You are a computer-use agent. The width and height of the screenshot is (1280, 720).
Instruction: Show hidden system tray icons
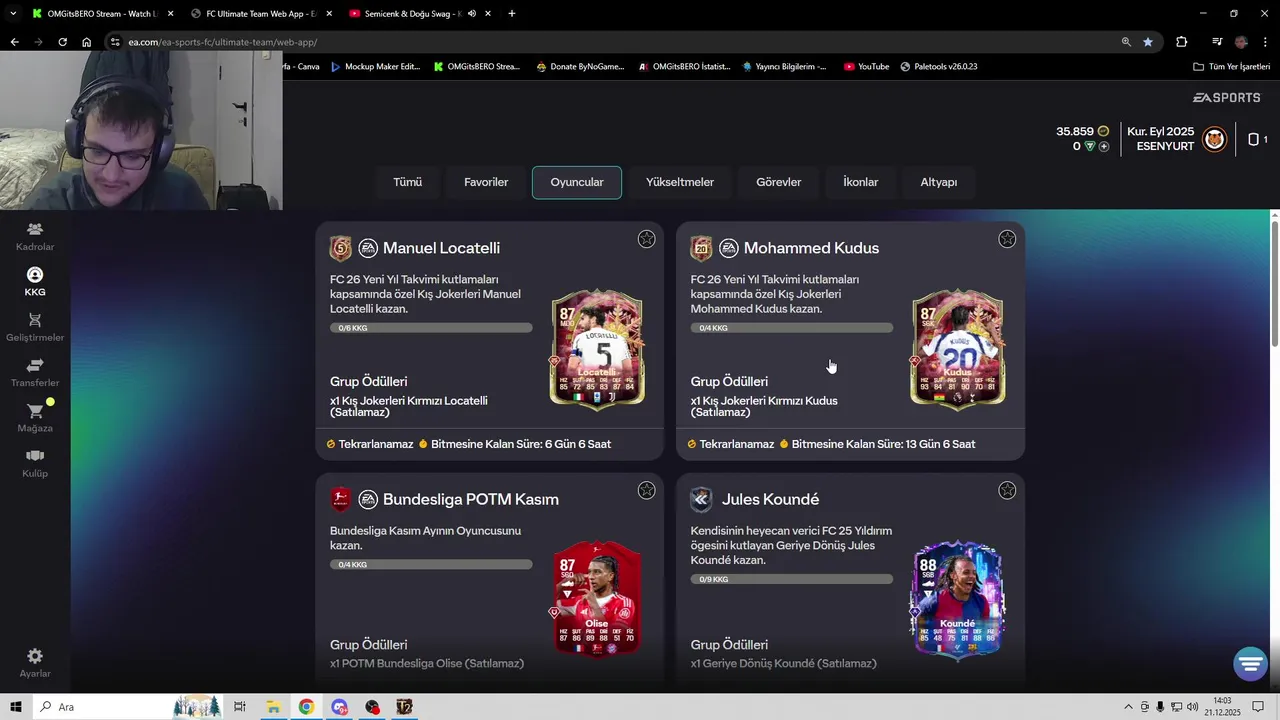tap(1128, 707)
